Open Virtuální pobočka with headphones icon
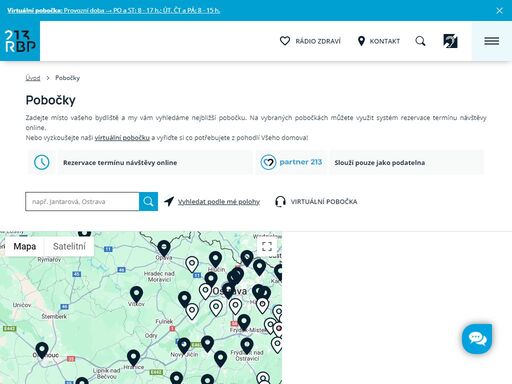Image resolution: width=512 pixels, height=384 pixels. (x=316, y=202)
